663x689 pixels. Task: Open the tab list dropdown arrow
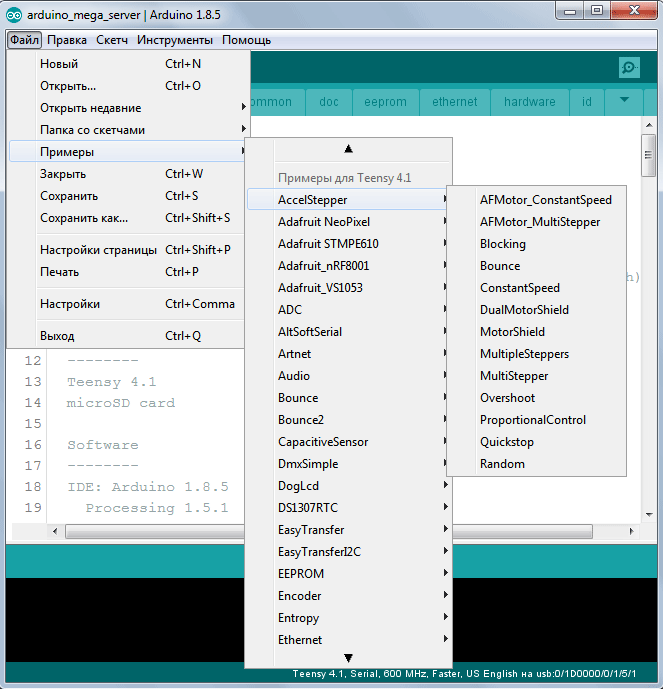(624, 101)
